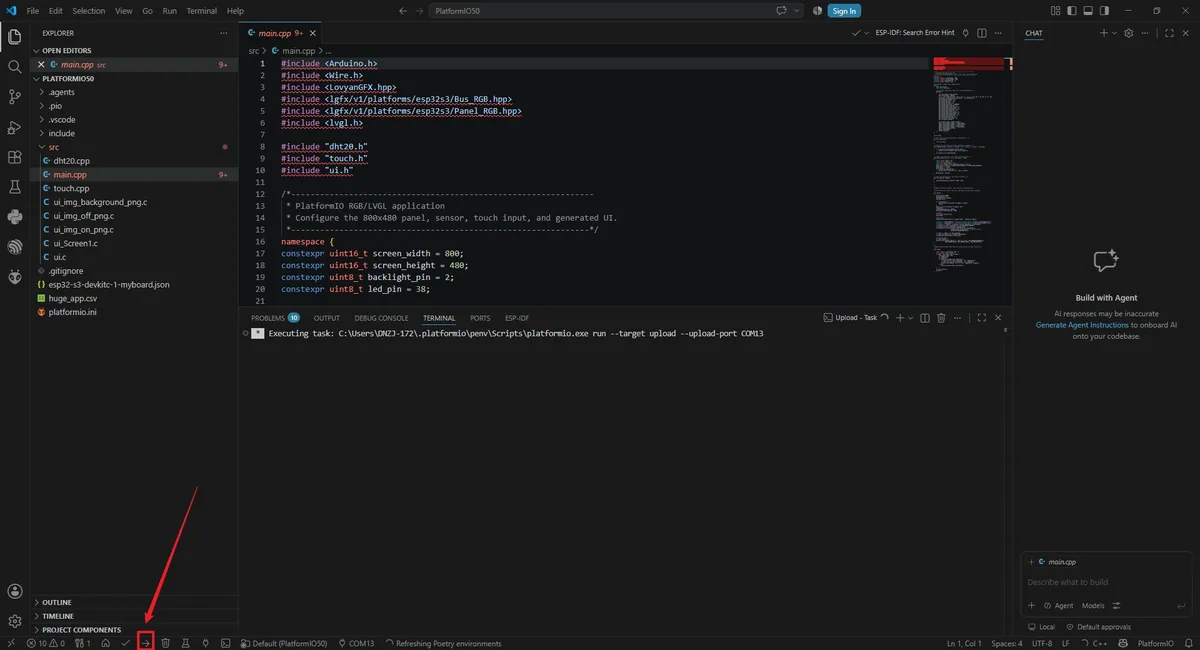Open the PlatformIO alien icon in activity bar
This screenshot has height=650, width=1200.
(15, 277)
